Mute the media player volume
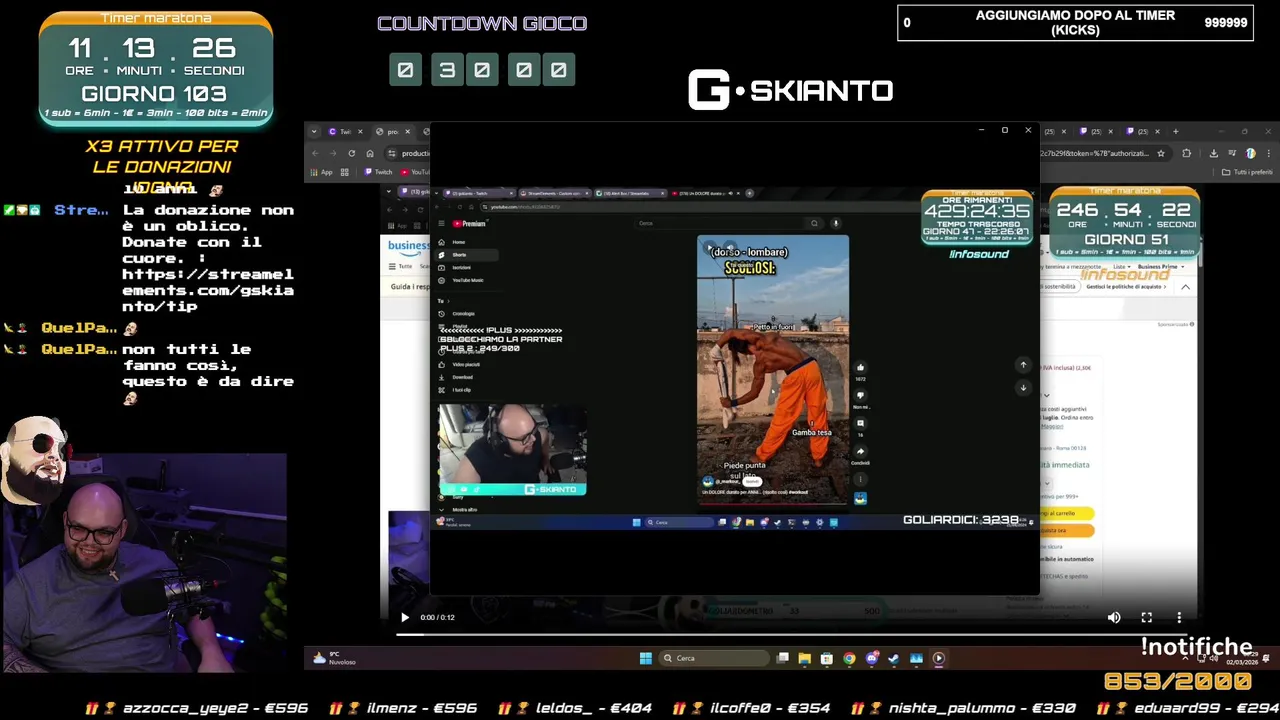The image size is (1280, 720). click(x=1114, y=617)
